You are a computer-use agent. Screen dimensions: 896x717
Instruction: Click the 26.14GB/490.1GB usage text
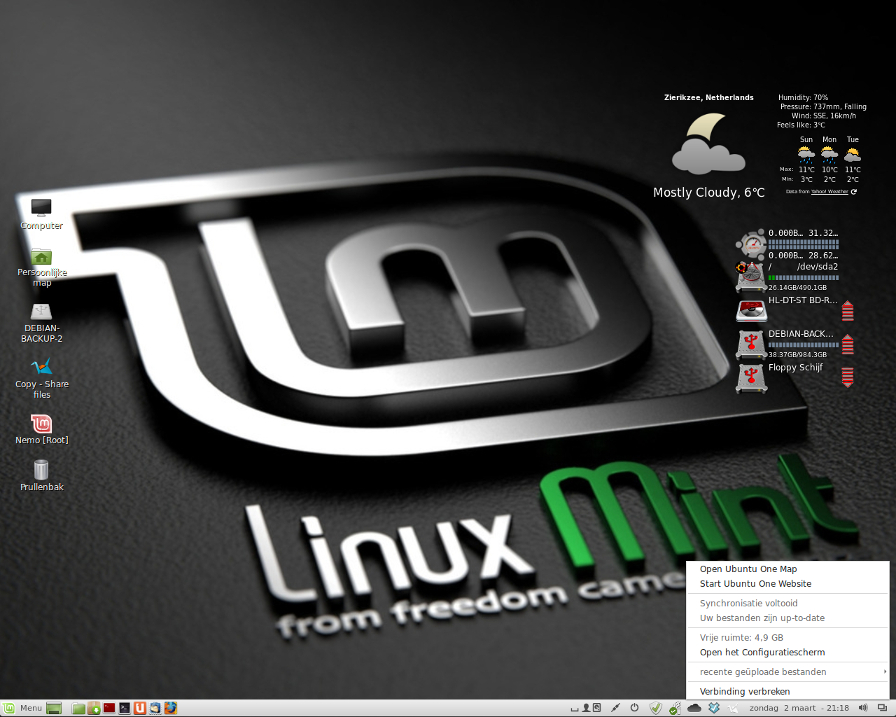click(797, 287)
